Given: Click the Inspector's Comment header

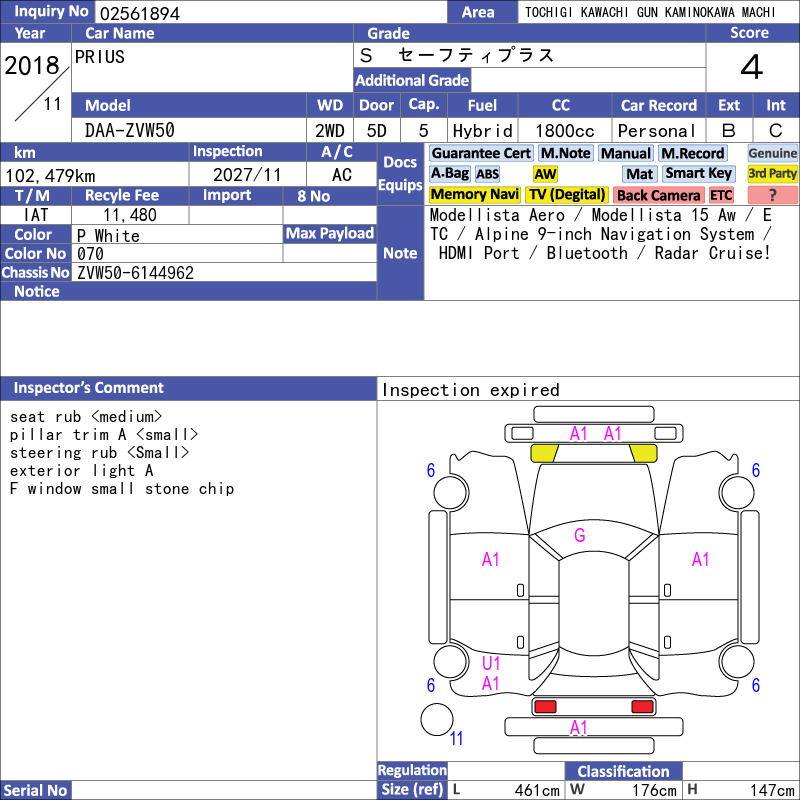Looking at the screenshot, I should coord(188,388).
